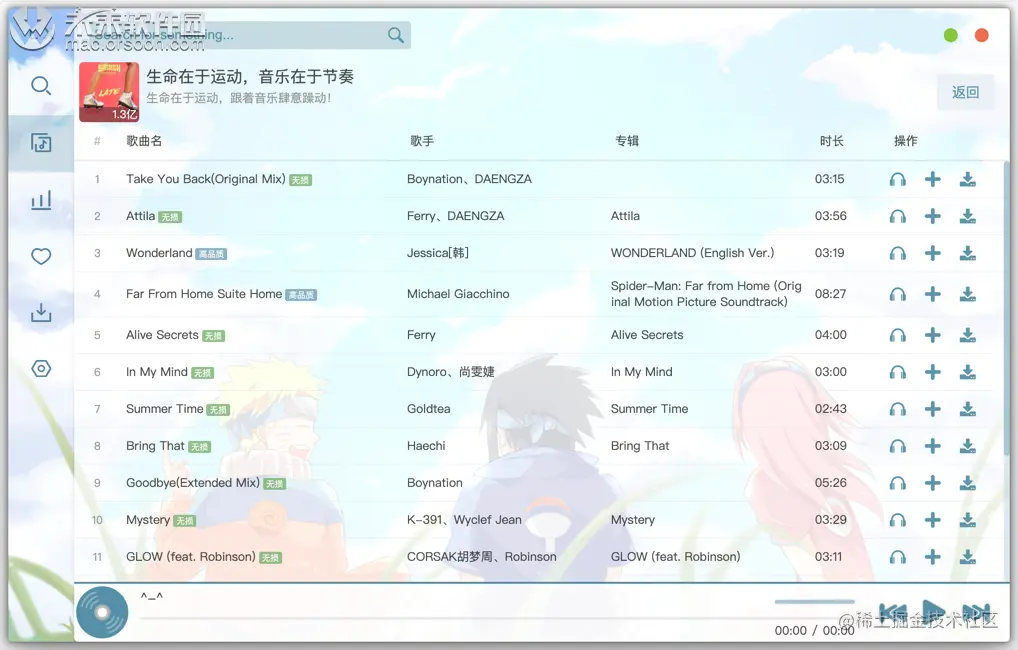1018x650 pixels.
Task: Add Bring That to playlist
Action: [x=932, y=446]
